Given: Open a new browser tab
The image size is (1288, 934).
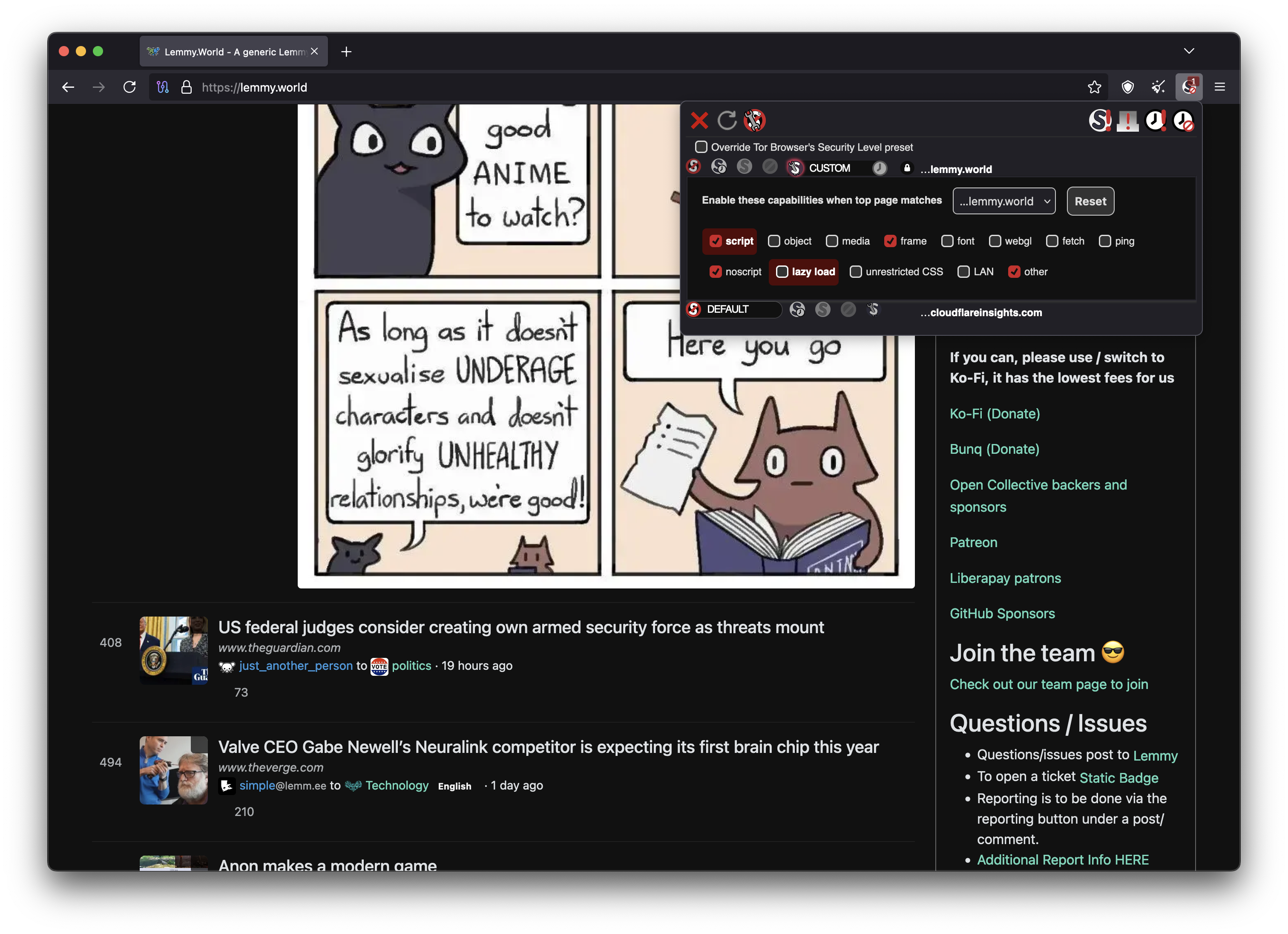Looking at the screenshot, I should 346,52.
